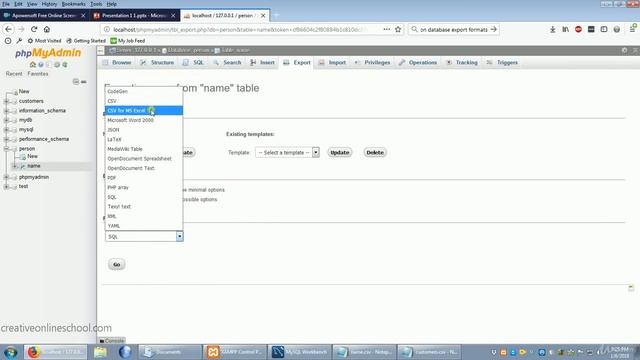Open the page actions three-dot menu
Image resolution: width=640 pixels, height=360 pixels.
tap(387, 29)
